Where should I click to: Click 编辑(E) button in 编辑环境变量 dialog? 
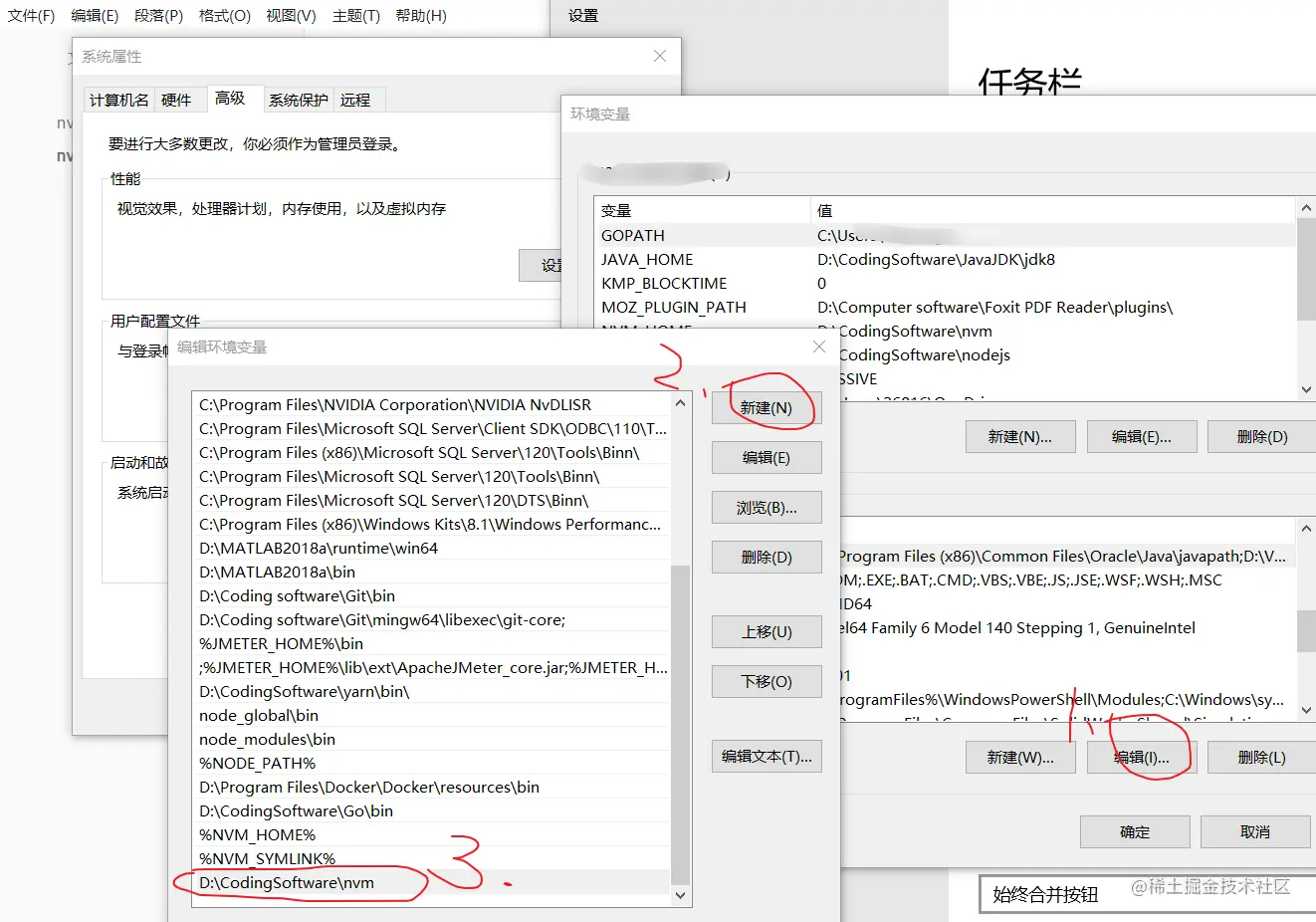pyautogui.click(x=767, y=458)
